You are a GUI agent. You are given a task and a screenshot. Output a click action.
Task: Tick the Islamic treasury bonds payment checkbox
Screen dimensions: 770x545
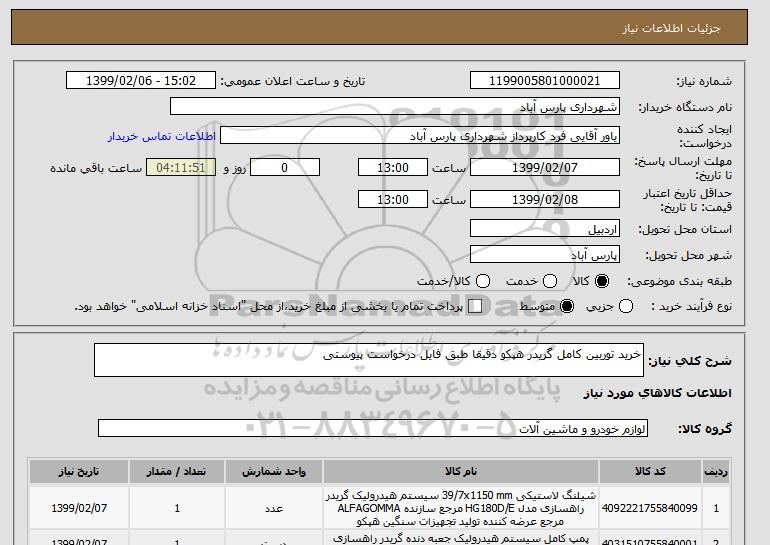475,306
